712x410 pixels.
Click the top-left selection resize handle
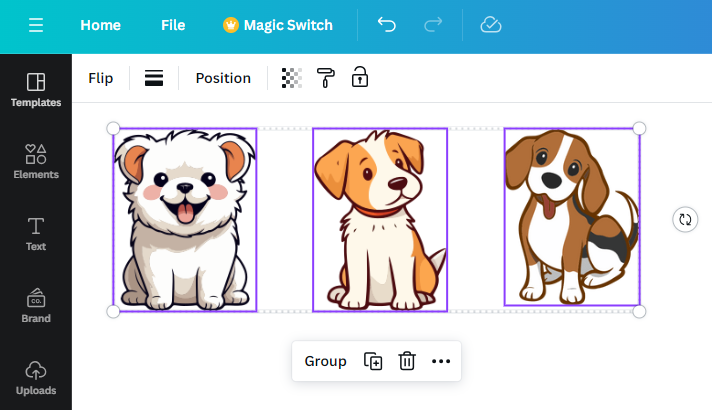113,128
